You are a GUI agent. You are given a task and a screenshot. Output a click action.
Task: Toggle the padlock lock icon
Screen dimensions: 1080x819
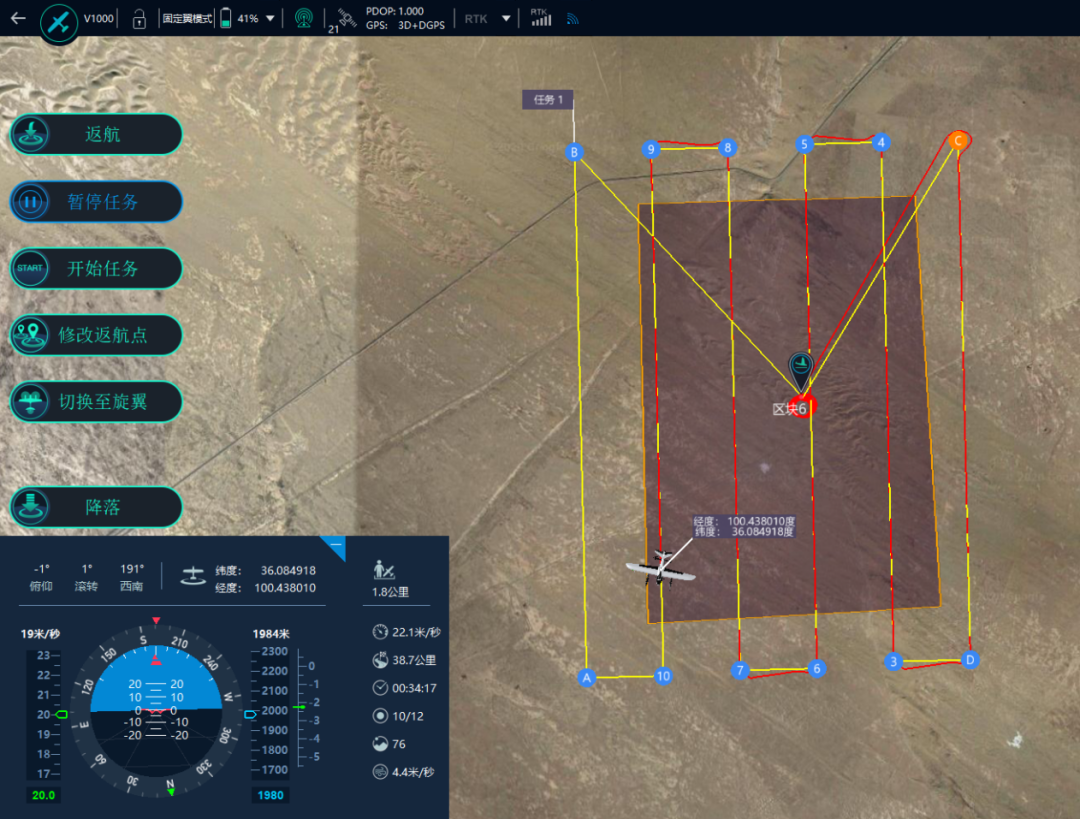pos(140,18)
